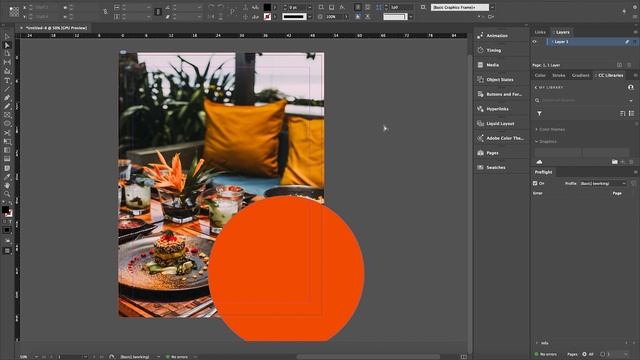Select the Gap tool
This screenshot has width=640, height=360.
7,62
